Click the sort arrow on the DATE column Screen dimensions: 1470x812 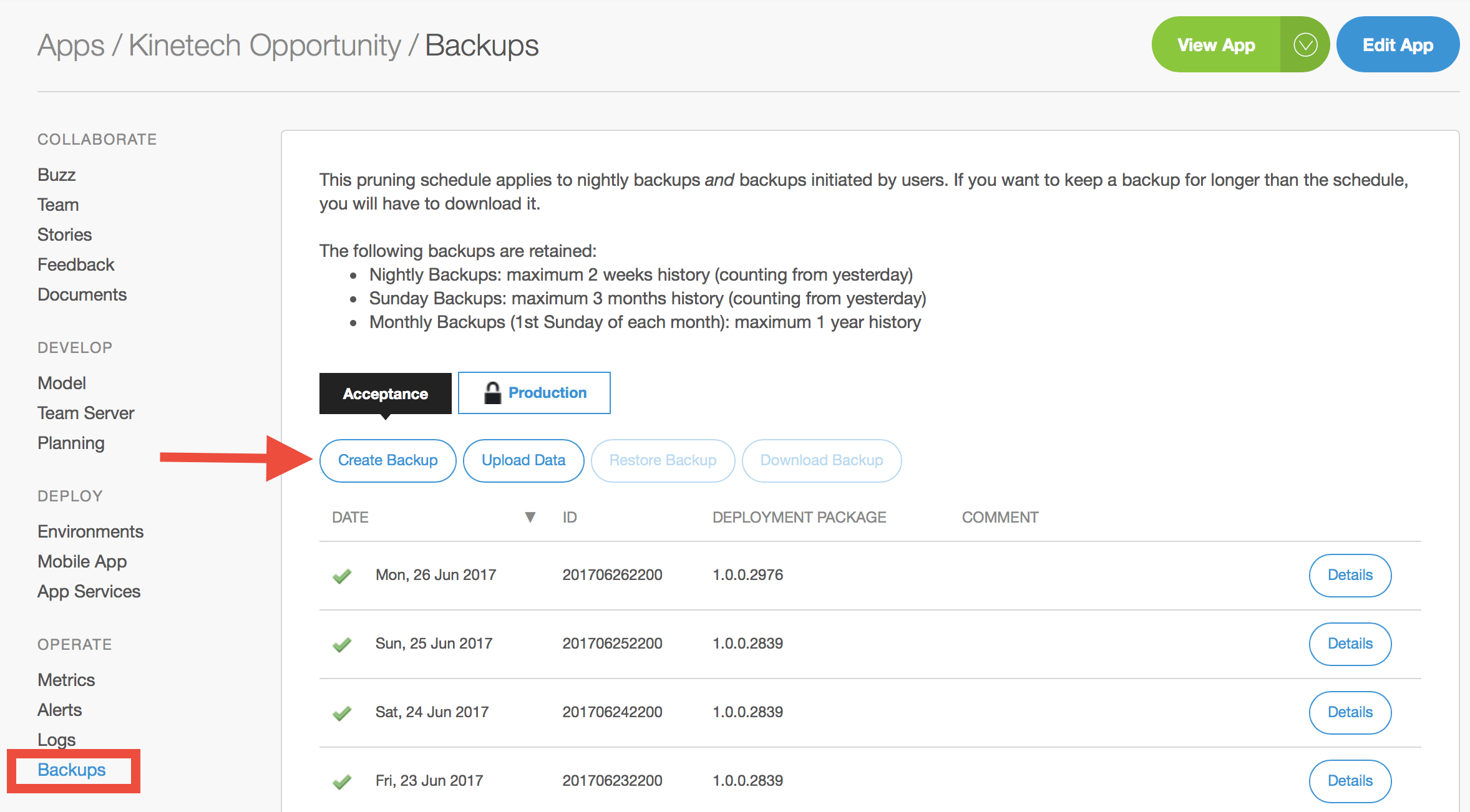[x=530, y=517]
